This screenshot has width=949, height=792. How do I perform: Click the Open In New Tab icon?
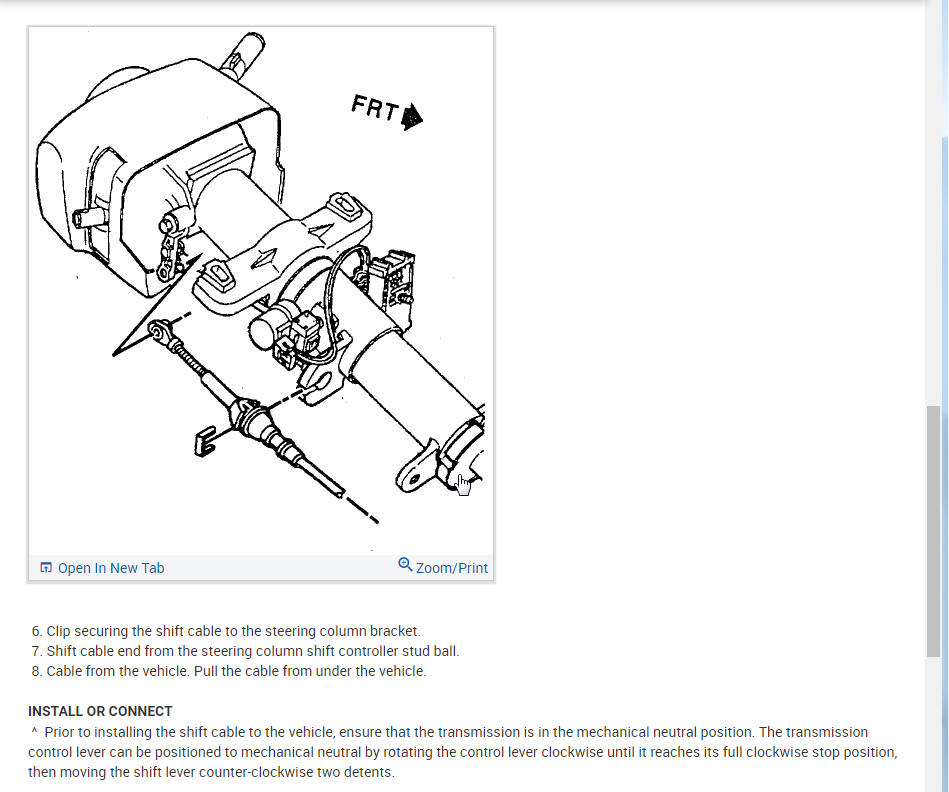(46, 568)
